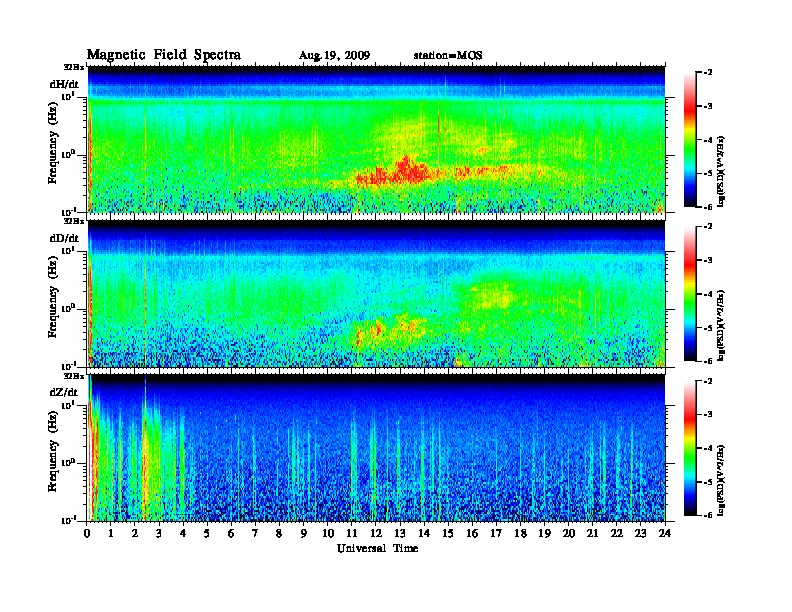Viewport: 792px width, 612px height.
Task: Click the dH/dt panel label
Action: pos(64,84)
